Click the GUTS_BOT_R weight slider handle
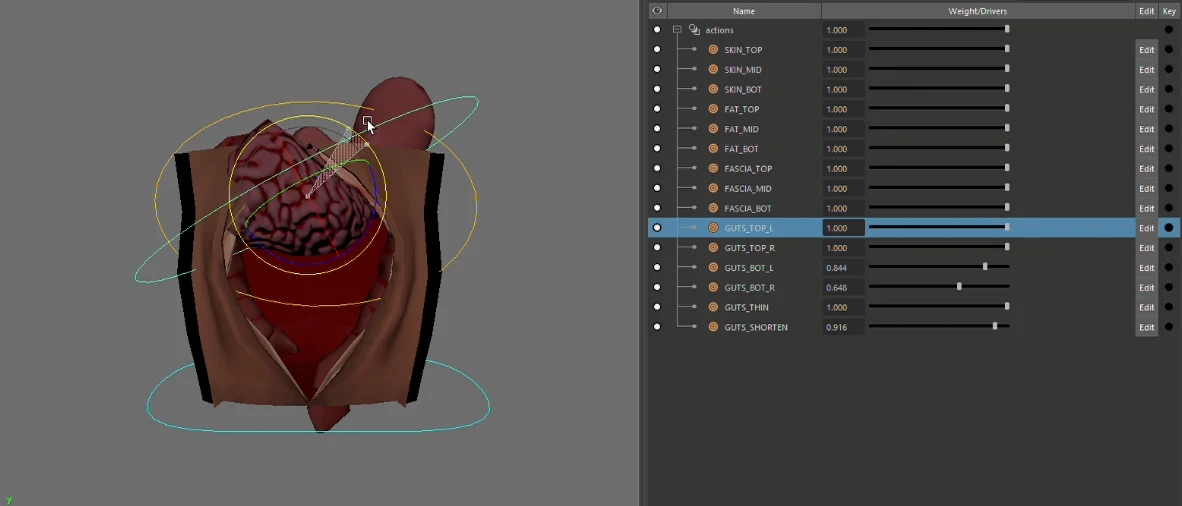Image resolution: width=1182 pixels, height=506 pixels. (x=959, y=287)
